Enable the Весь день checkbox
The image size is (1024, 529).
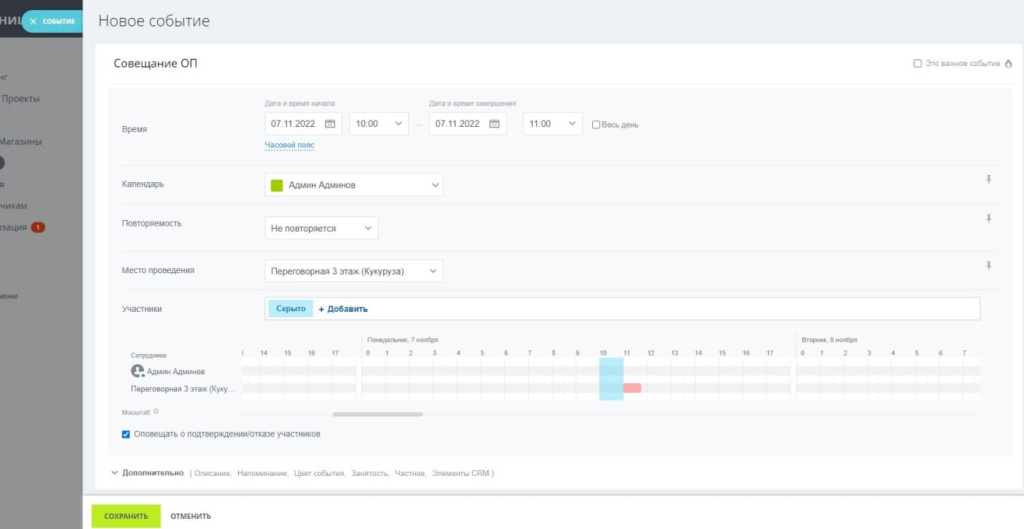pos(596,125)
